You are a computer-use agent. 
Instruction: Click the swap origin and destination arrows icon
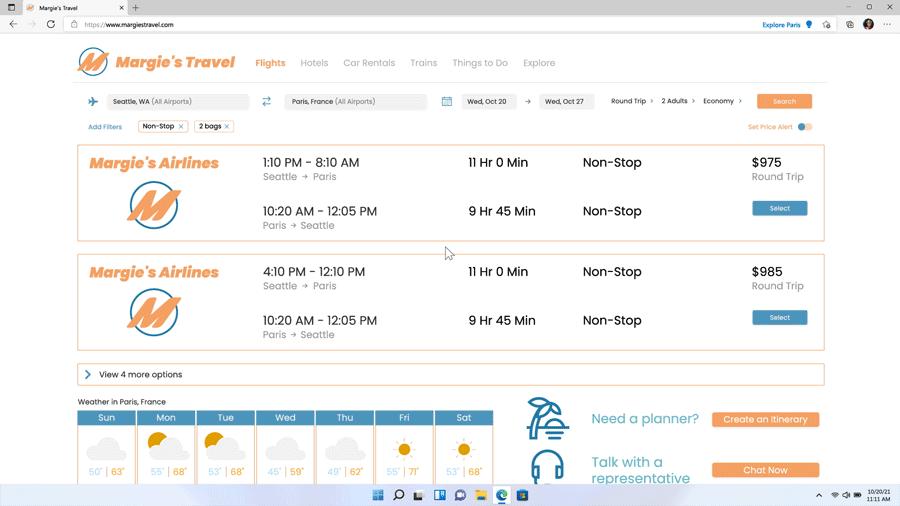click(x=267, y=101)
